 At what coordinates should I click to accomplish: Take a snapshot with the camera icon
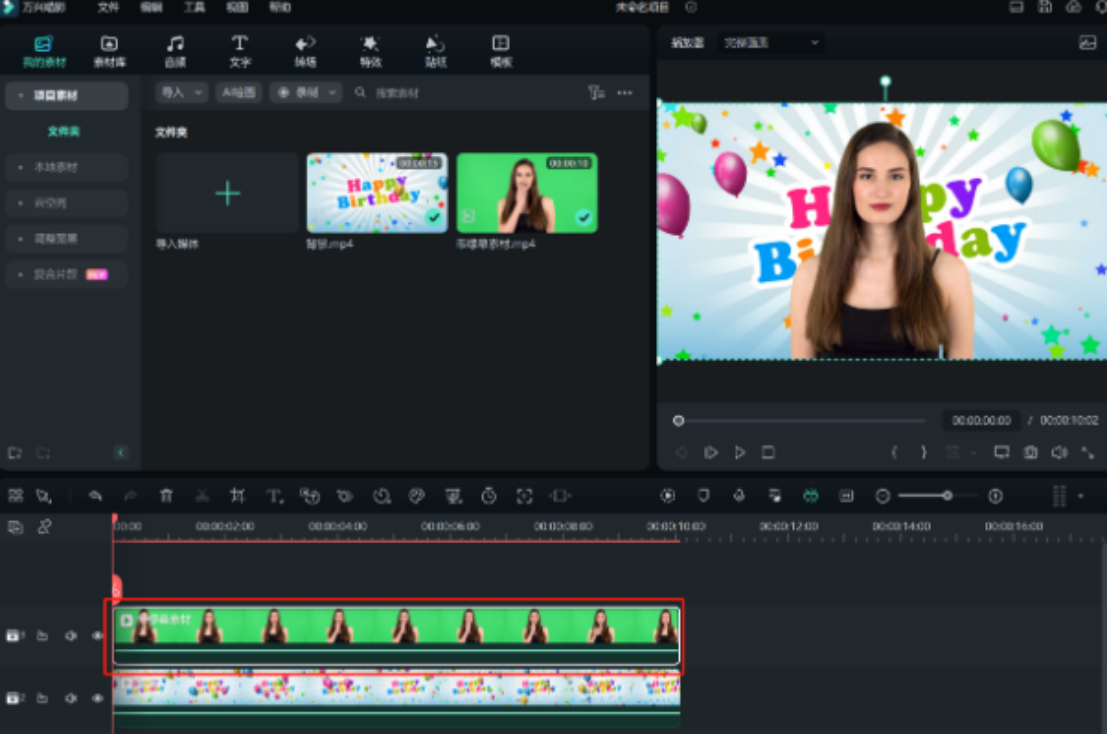coord(1030,452)
